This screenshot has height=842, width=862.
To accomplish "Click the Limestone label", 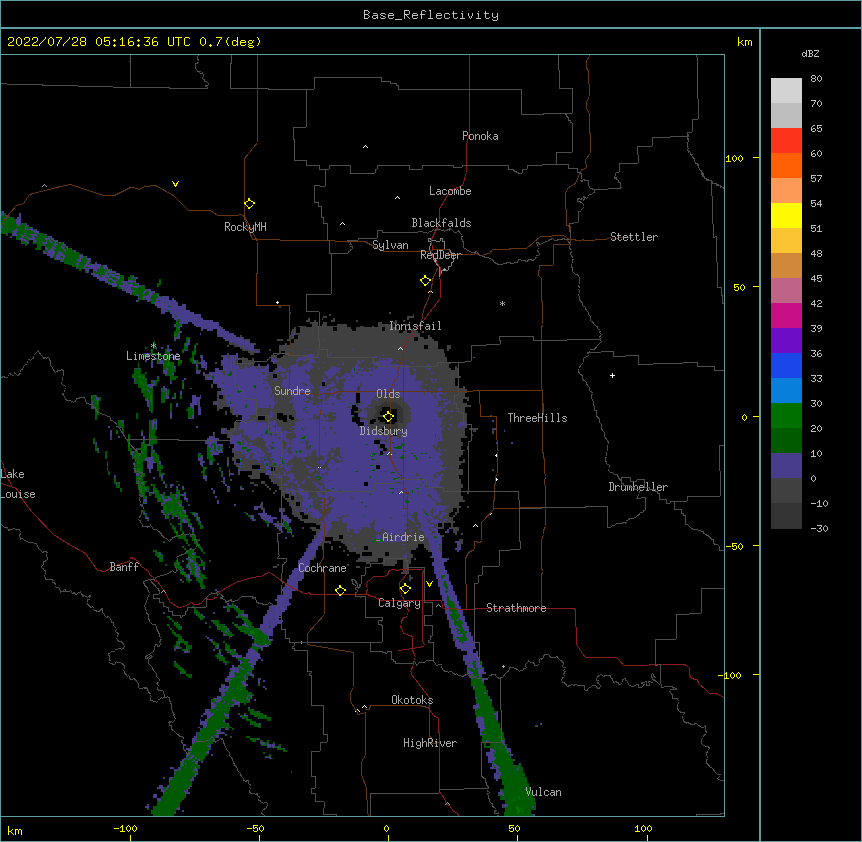I will point(153,356).
